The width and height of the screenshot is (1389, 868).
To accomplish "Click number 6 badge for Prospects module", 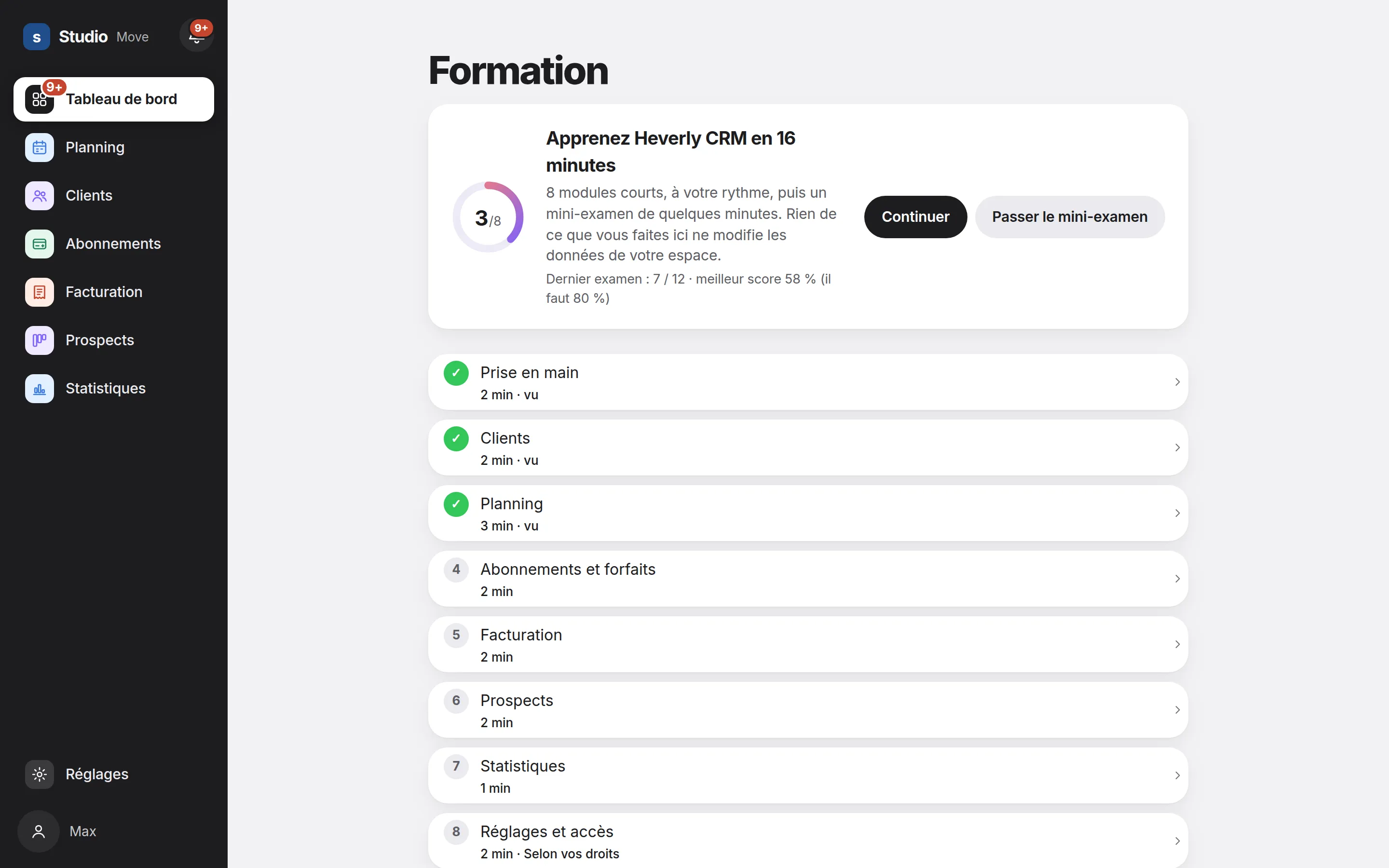I will coord(456,700).
